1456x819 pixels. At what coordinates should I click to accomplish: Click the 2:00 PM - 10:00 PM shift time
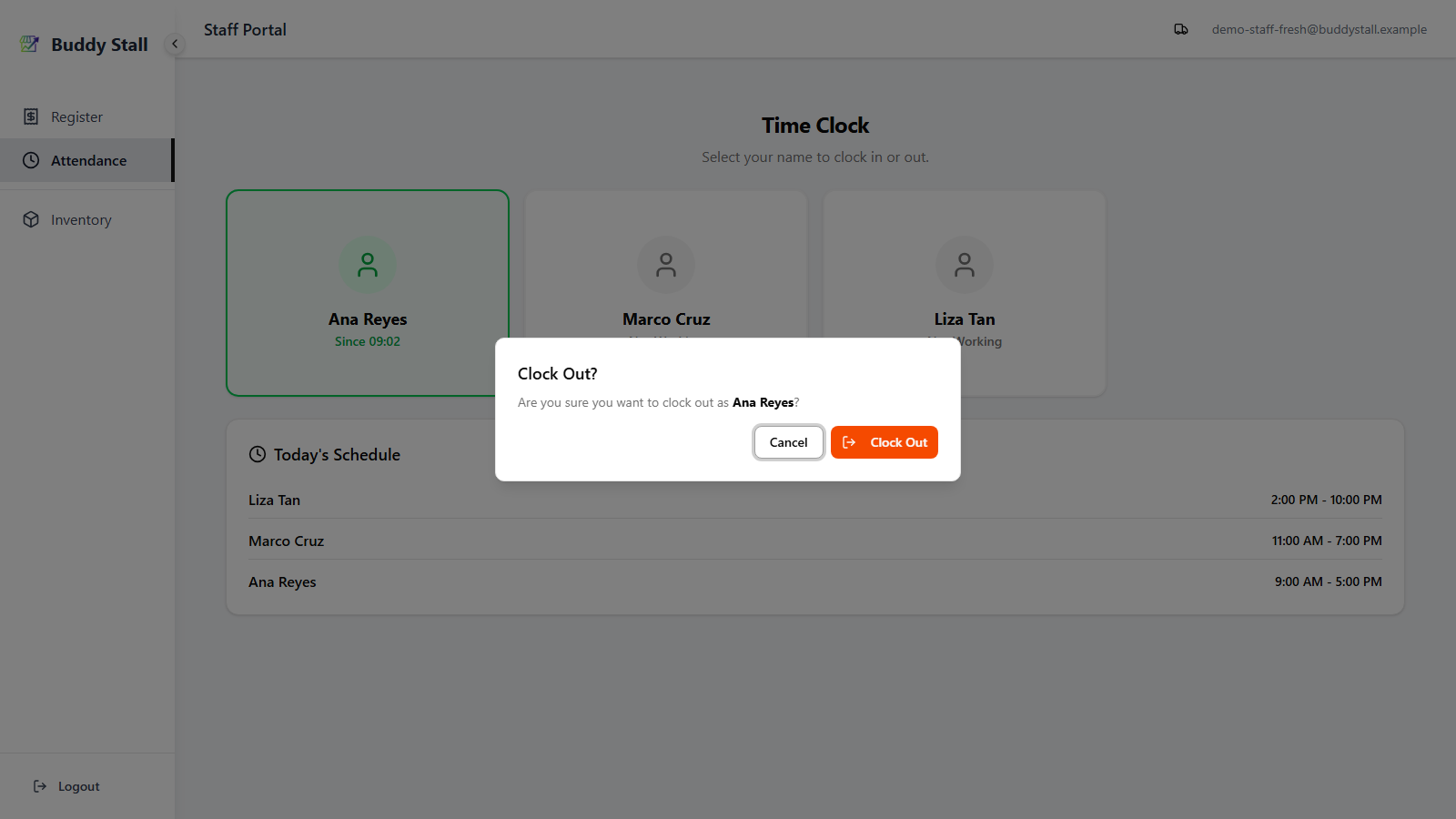(x=1326, y=500)
